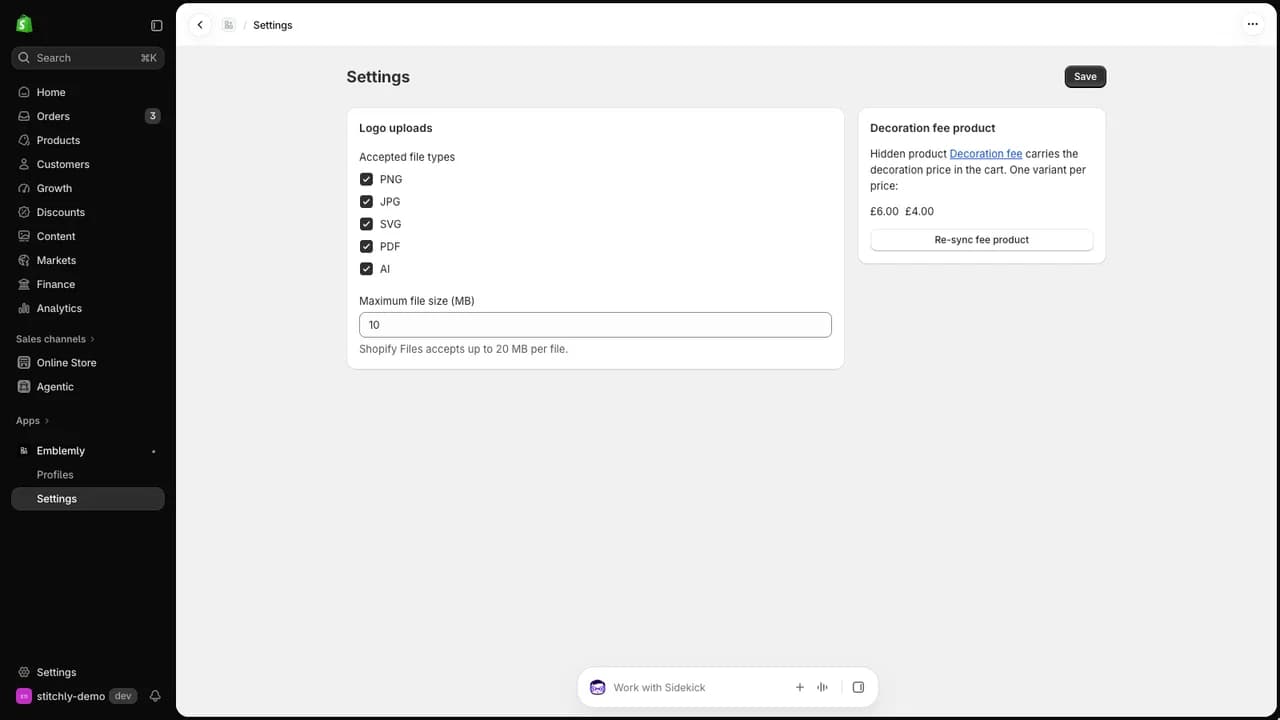Save the settings
1280x720 pixels.
coord(1085,77)
